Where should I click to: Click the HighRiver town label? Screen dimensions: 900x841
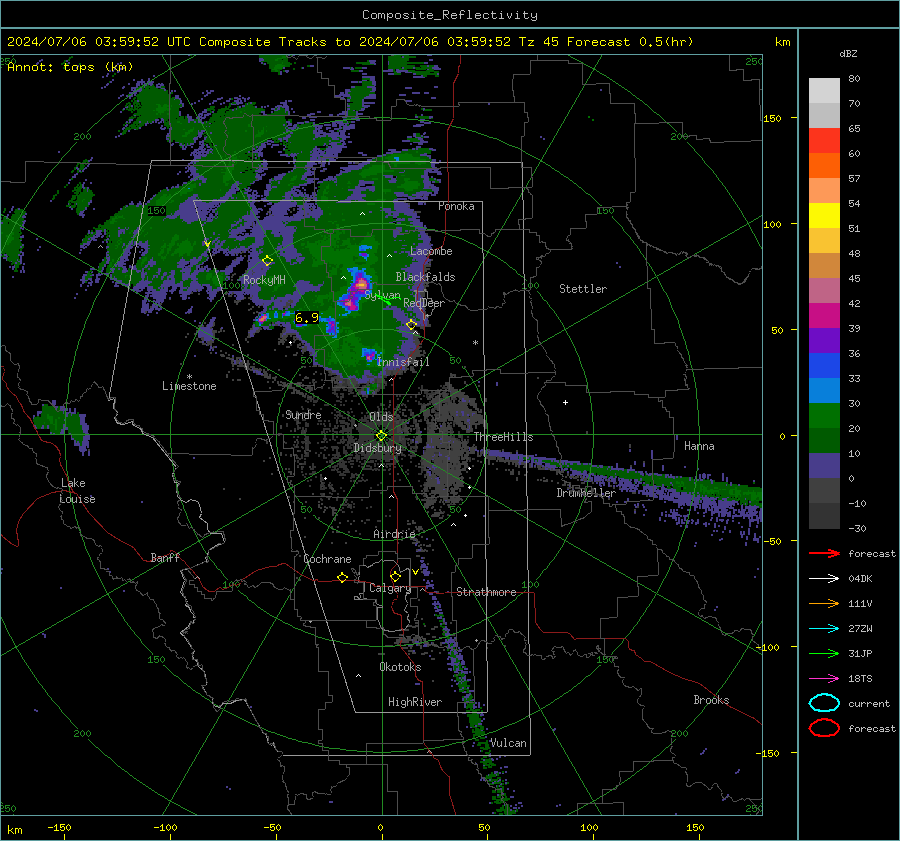click(415, 702)
